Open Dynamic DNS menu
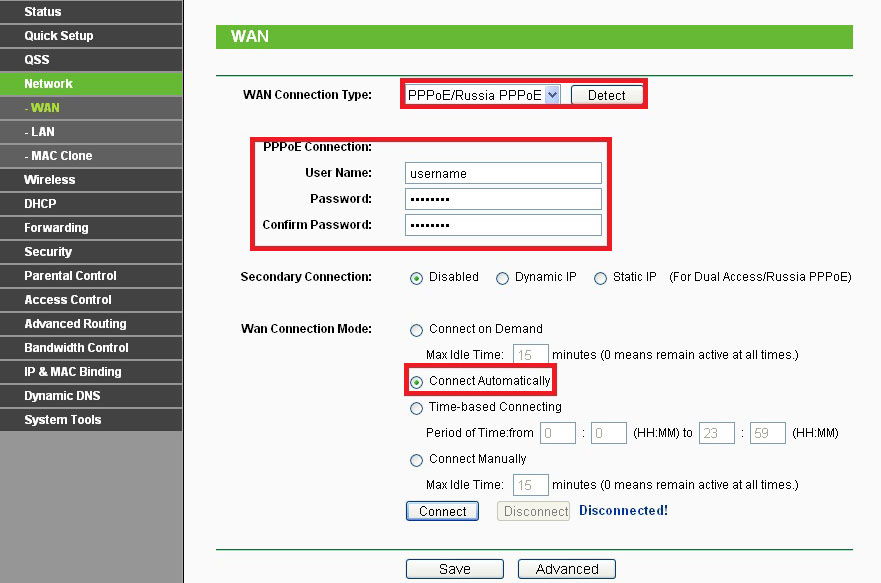This screenshot has width=881, height=583. point(91,396)
